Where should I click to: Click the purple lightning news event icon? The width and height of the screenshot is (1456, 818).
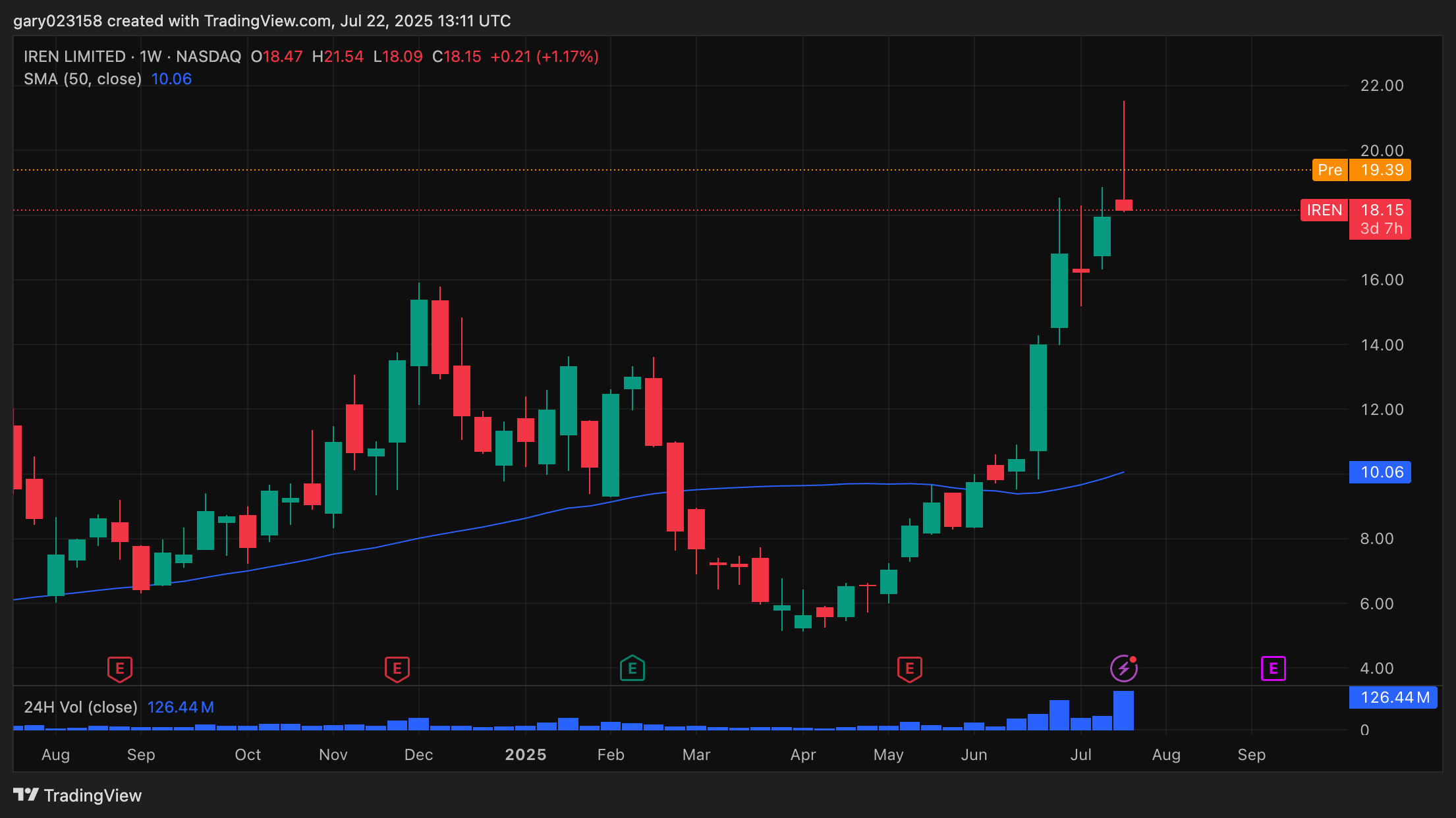tap(1124, 668)
